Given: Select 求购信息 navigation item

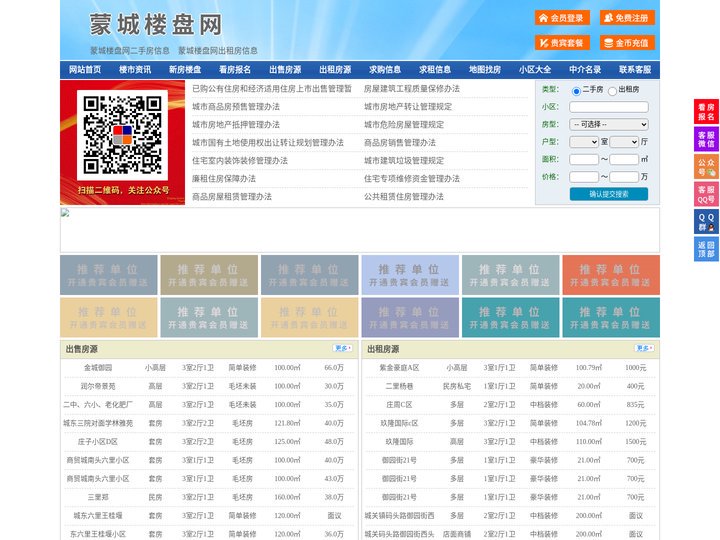Looking at the screenshot, I should [x=385, y=70].
